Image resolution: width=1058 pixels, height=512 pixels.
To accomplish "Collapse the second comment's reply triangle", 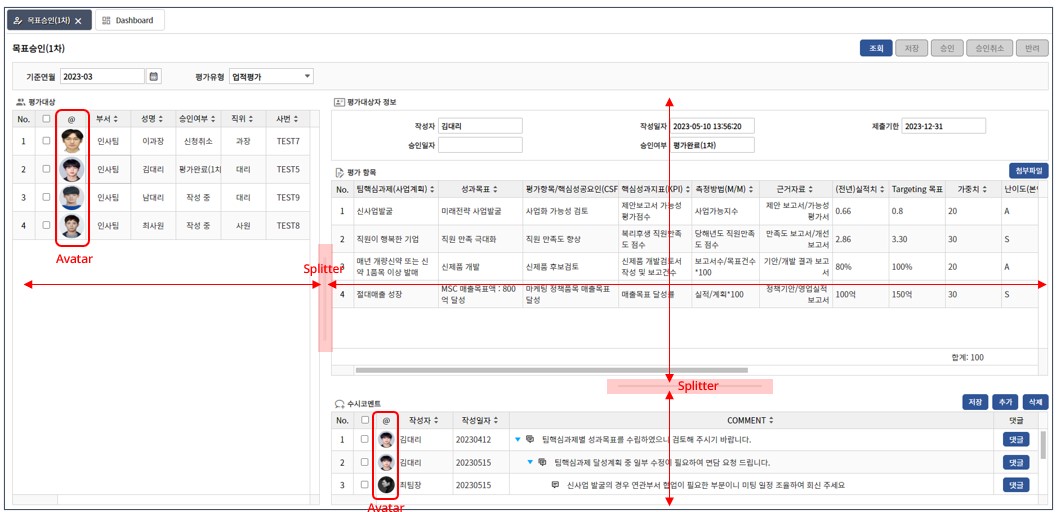I will coord(530,462).
